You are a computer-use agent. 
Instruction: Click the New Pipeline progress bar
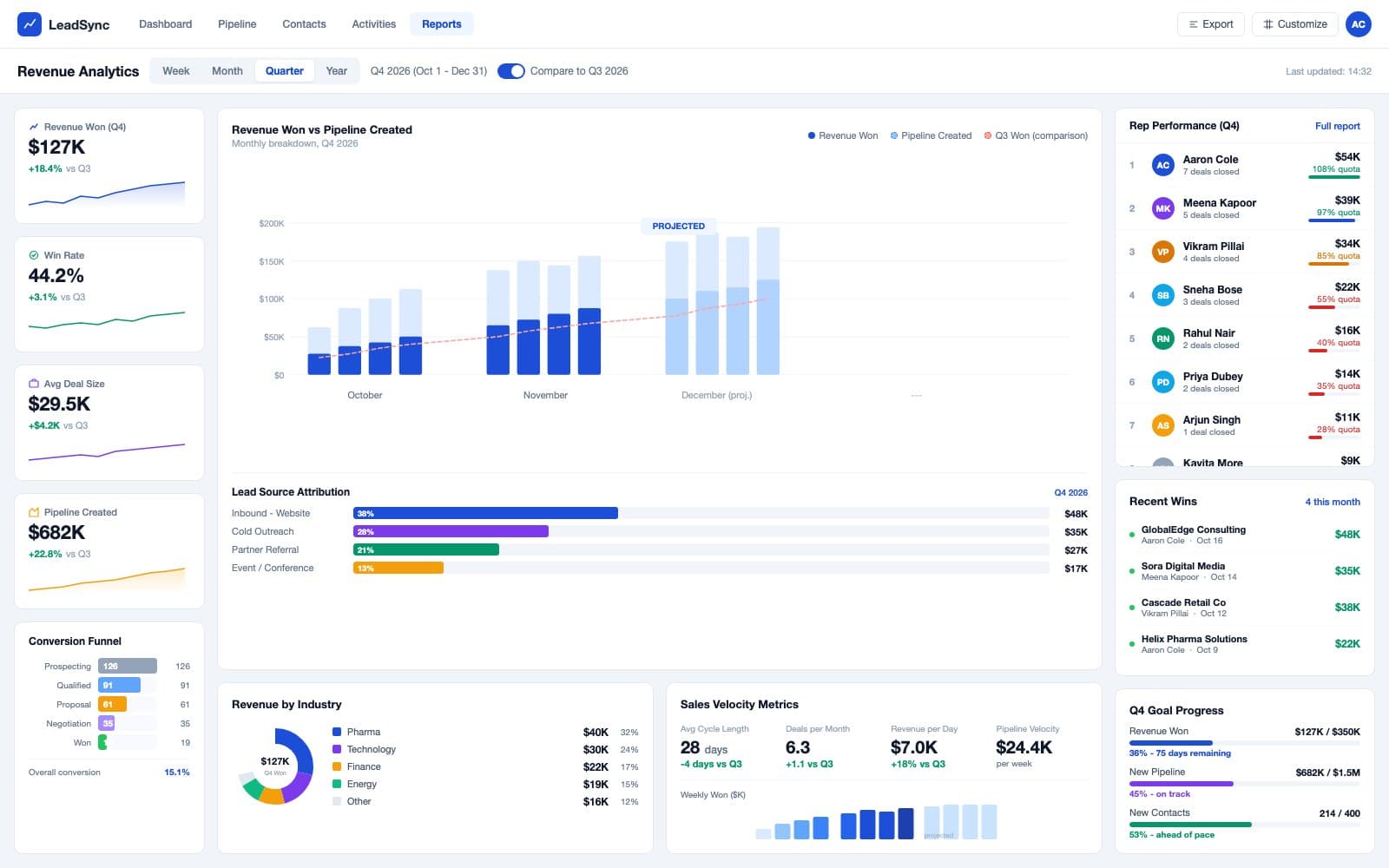pyautogui.click(x=1245, y=784)
